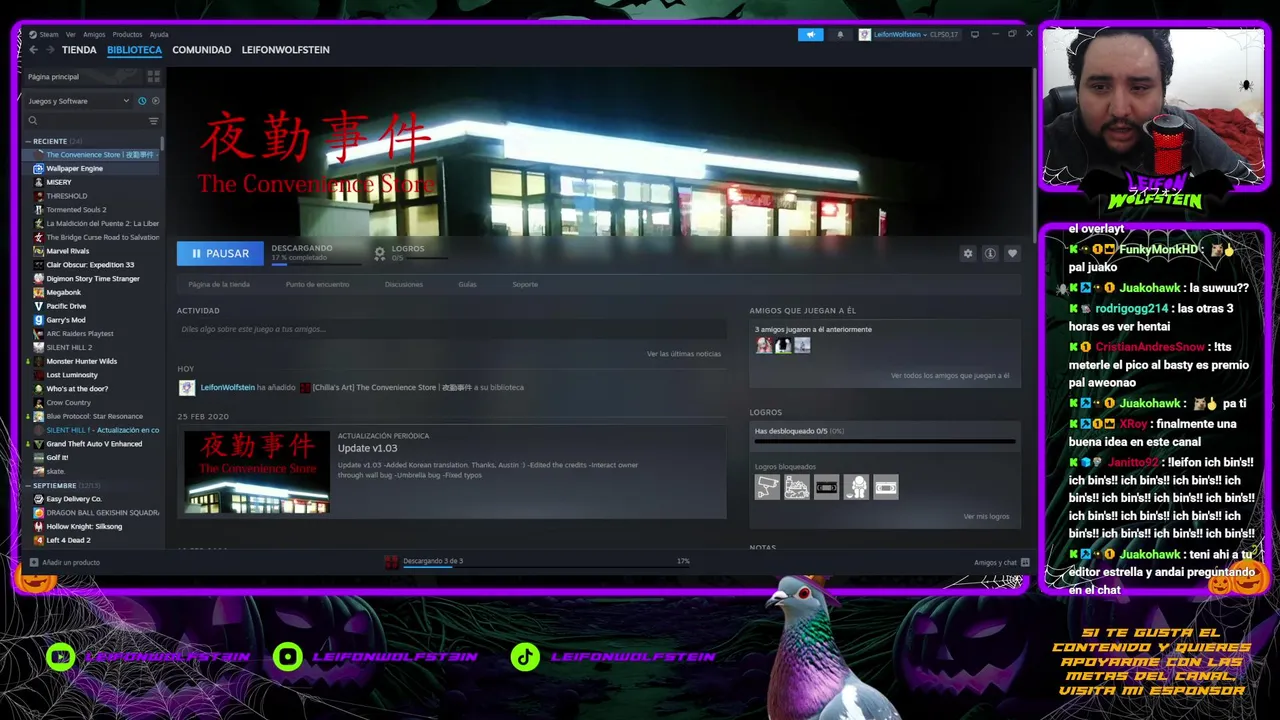Select MISERY in the library list

click(x=58, y=182)
